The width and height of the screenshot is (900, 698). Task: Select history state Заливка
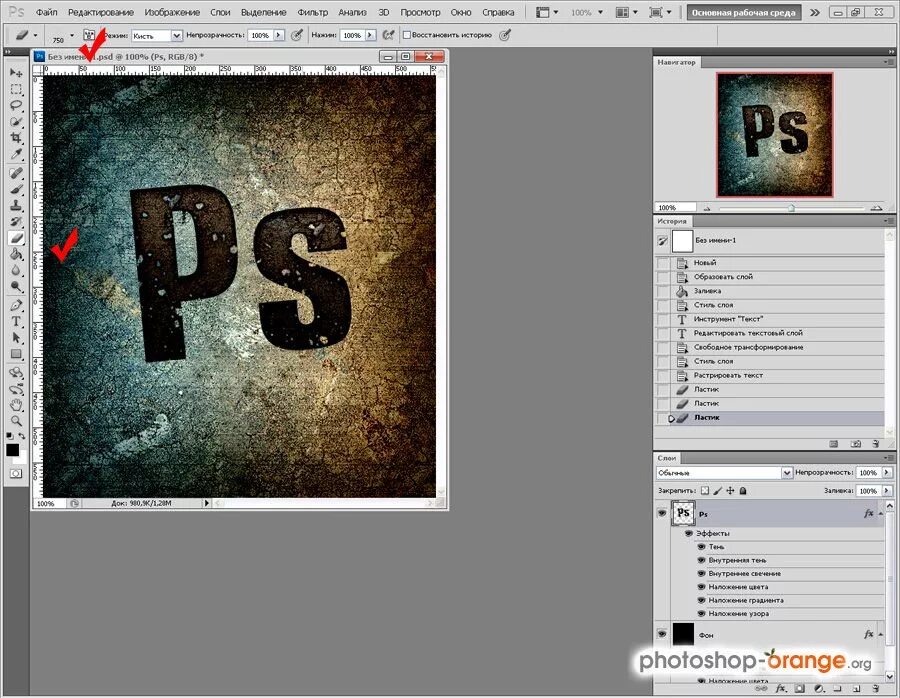click(x=769, y=291)
